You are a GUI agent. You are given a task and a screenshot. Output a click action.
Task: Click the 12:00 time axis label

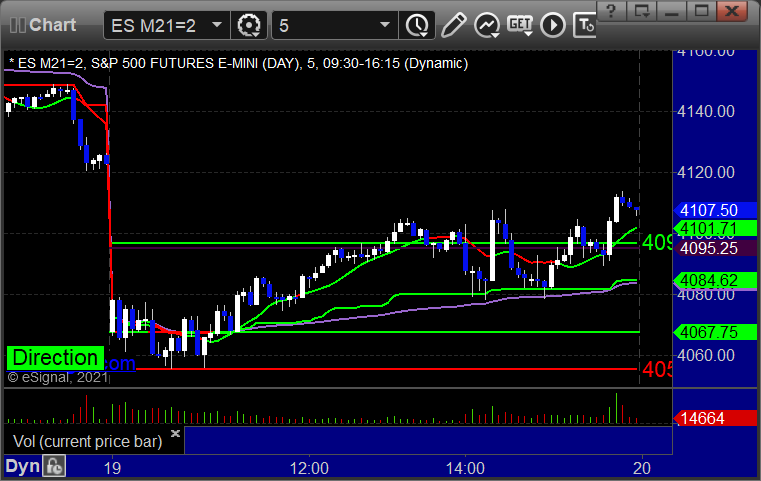pos(309,468)
